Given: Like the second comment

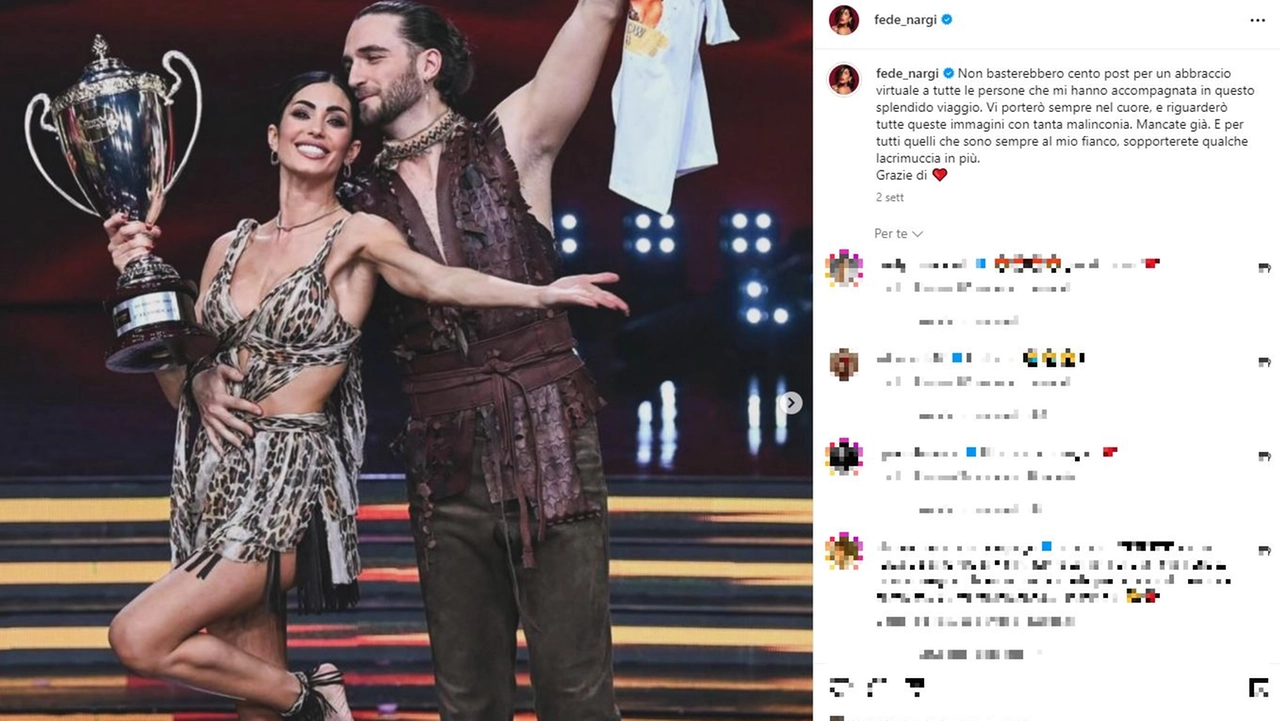Looking at the screenshot, I should pos(1264,361).
